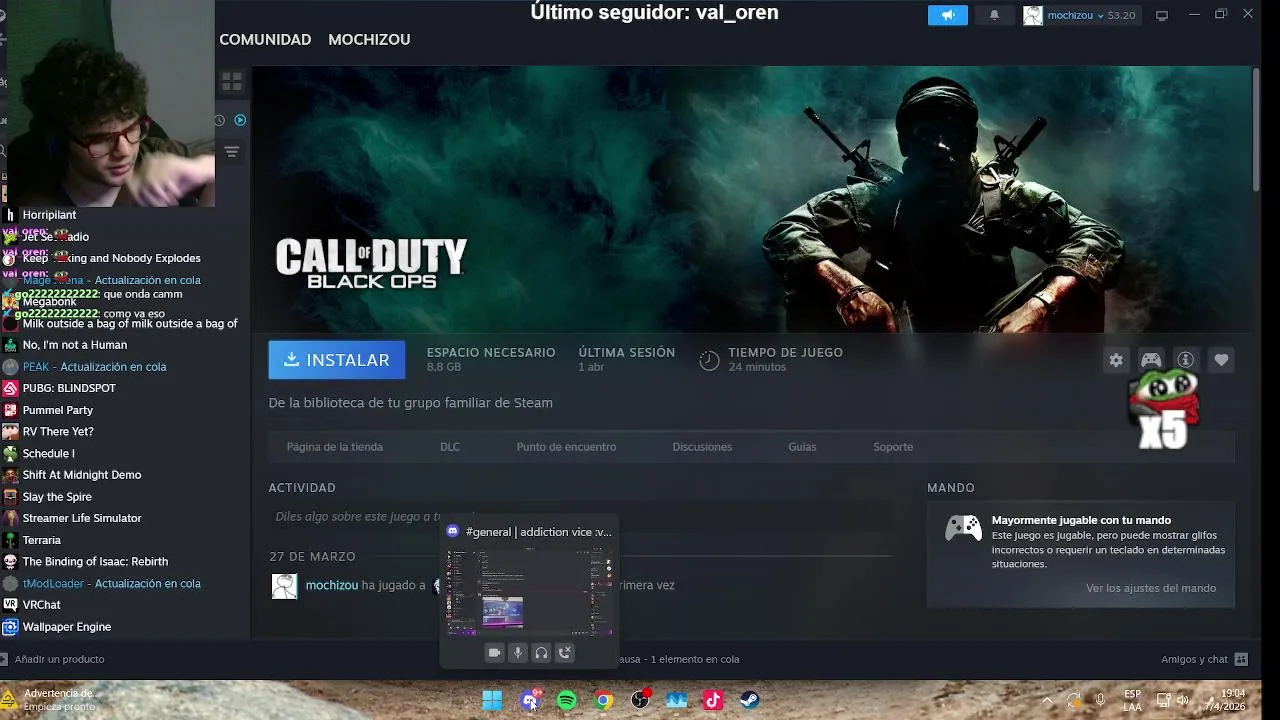Mute microphone in Discord preview toolbar
Screen dimensions: 1280x720
tap(517, 653)
